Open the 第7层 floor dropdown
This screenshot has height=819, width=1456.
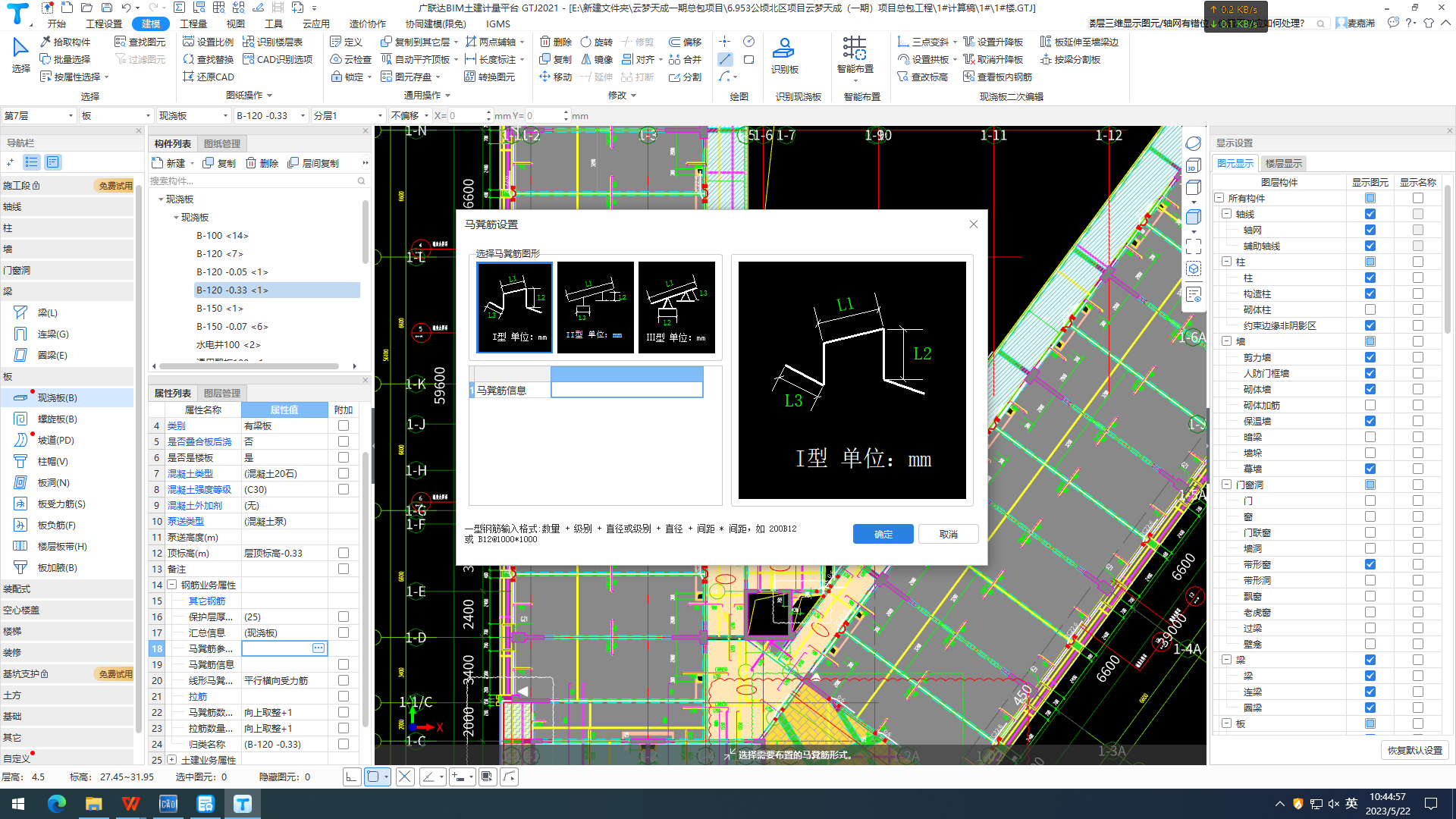click(x=39, y=115)
